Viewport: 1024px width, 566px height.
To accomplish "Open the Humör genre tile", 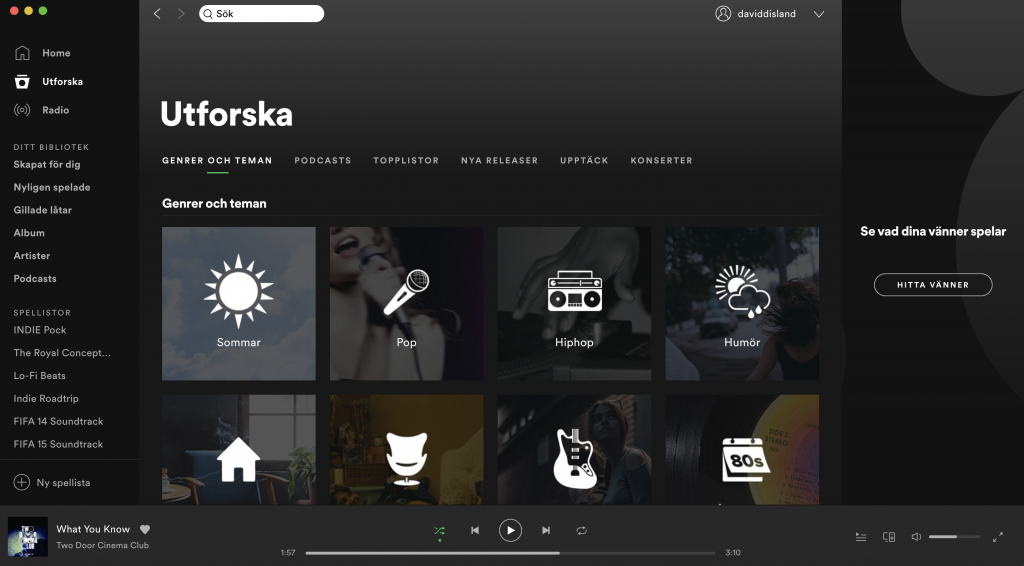I will coord(743,304).
